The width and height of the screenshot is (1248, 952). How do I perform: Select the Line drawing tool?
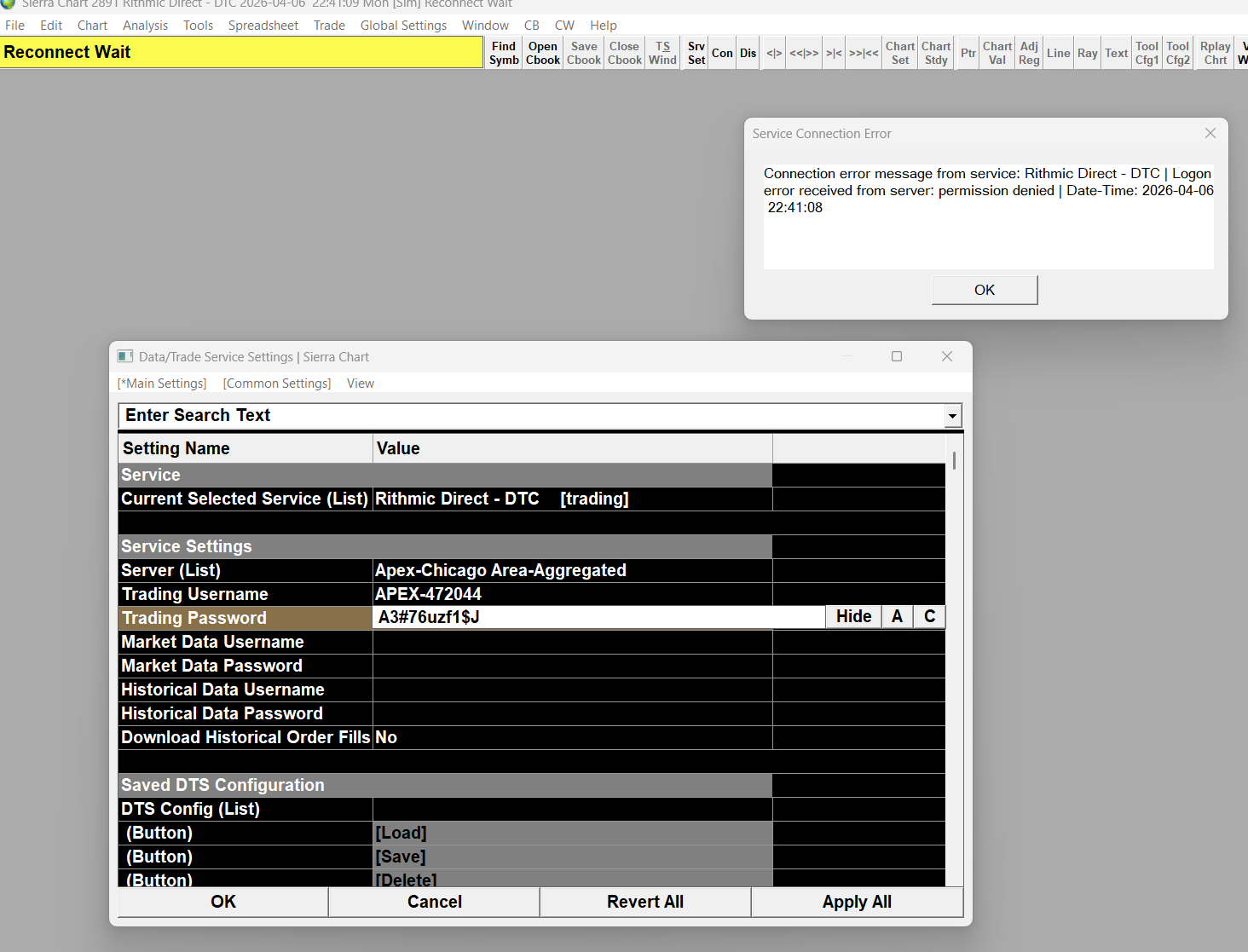1059,53
